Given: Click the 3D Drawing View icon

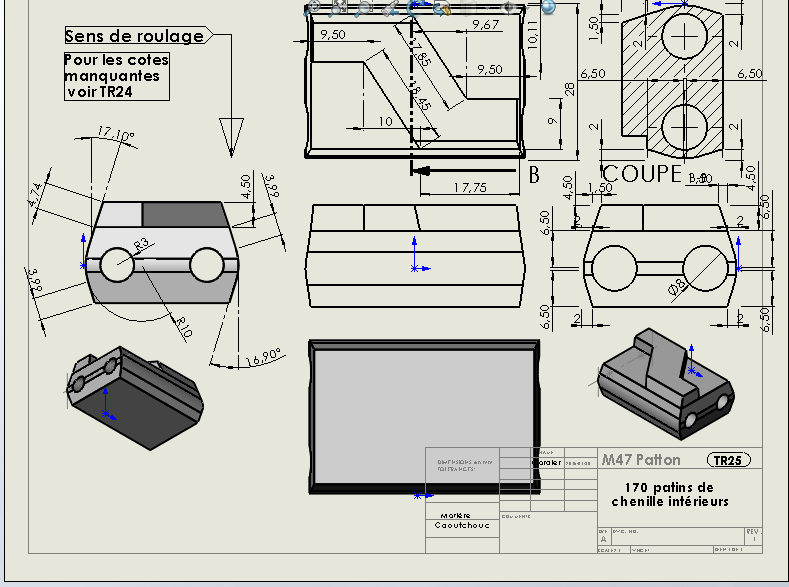Looking at the screenshot, I should (x=441, y=7).
